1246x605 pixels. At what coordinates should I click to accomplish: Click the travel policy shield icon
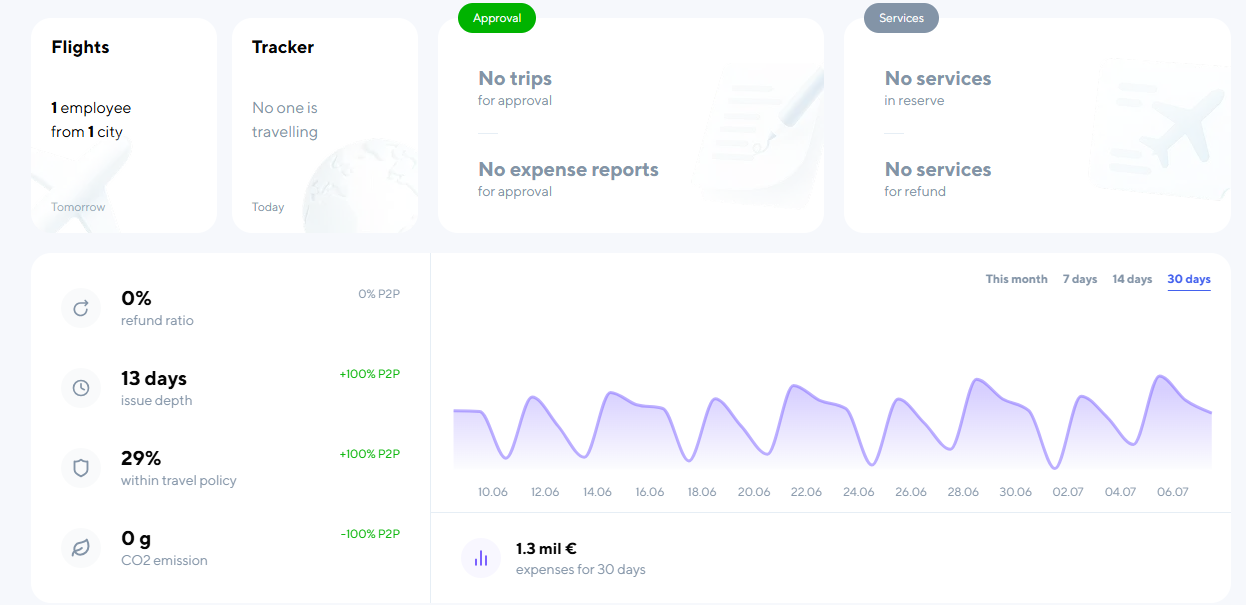click(x=81, y=468)
